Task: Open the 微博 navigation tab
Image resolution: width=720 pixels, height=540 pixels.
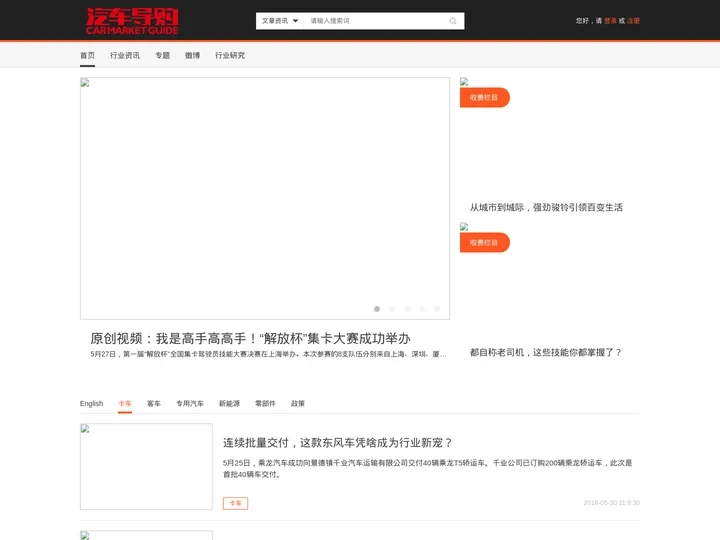Action: (192, 56)
